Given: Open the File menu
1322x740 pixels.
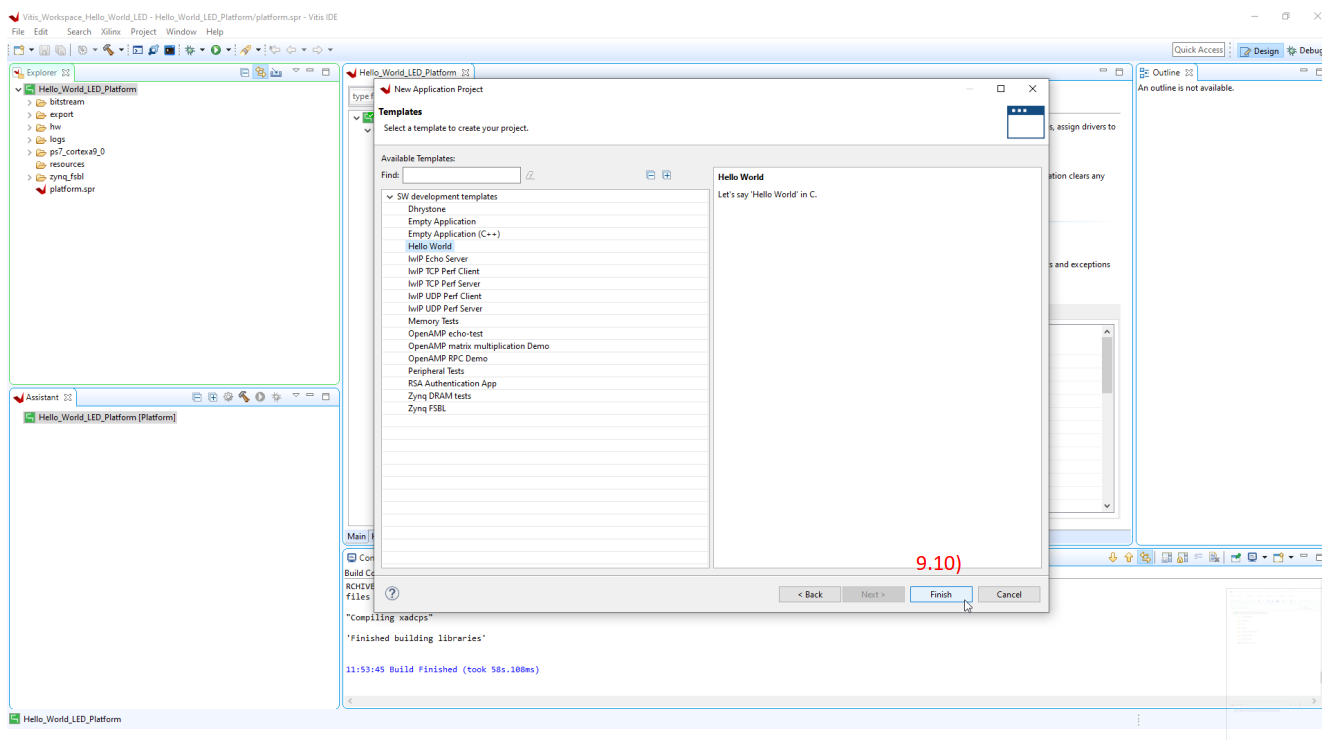Looking at the screenshot, I should 18,32.
